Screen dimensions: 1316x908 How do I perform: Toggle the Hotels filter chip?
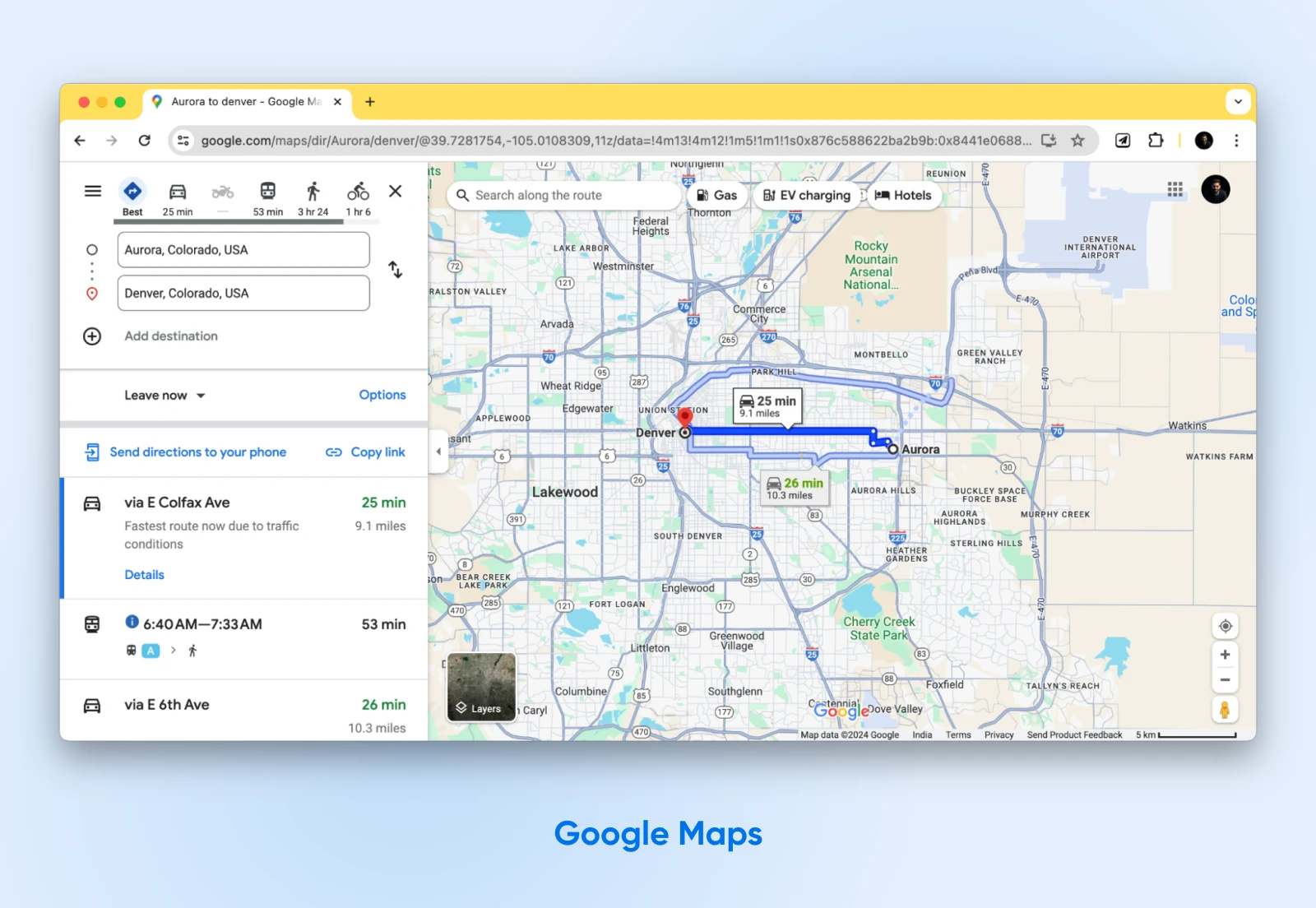[x=903, y=196]
